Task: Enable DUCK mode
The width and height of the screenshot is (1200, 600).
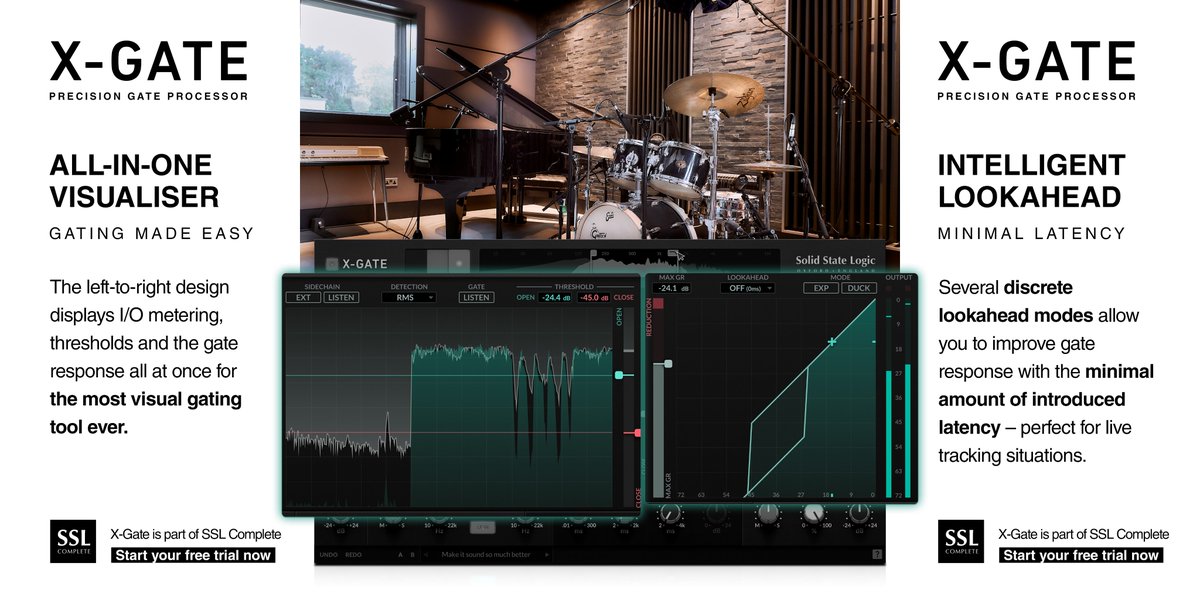Action: (x=858, y=288)
